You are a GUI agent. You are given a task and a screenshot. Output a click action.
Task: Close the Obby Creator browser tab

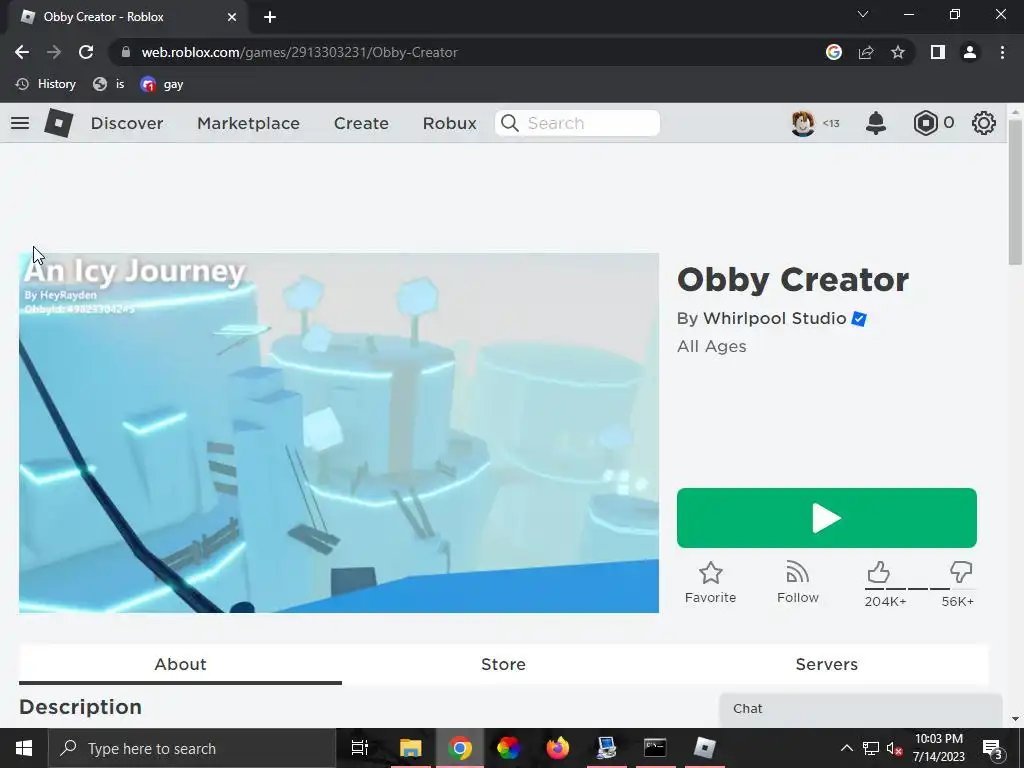(231, 17)
